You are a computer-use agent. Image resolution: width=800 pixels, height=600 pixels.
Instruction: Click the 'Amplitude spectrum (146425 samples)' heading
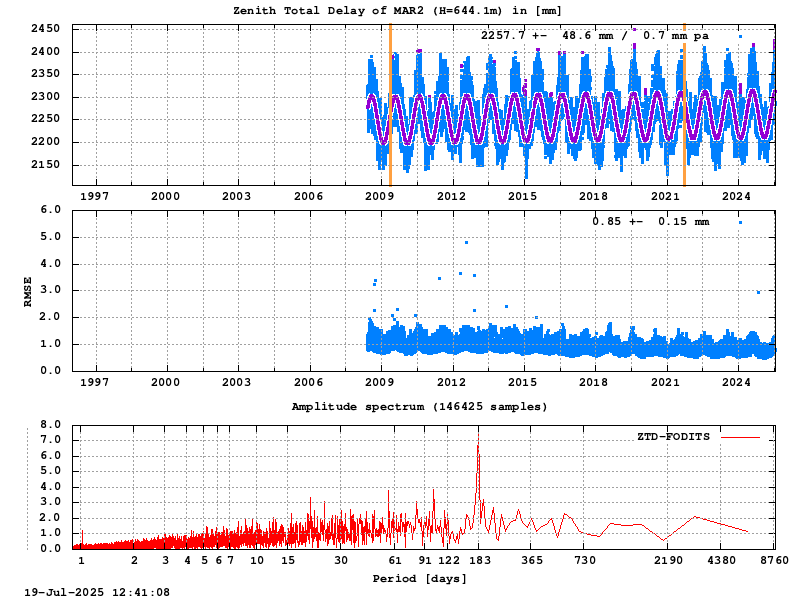pos(419,407)
